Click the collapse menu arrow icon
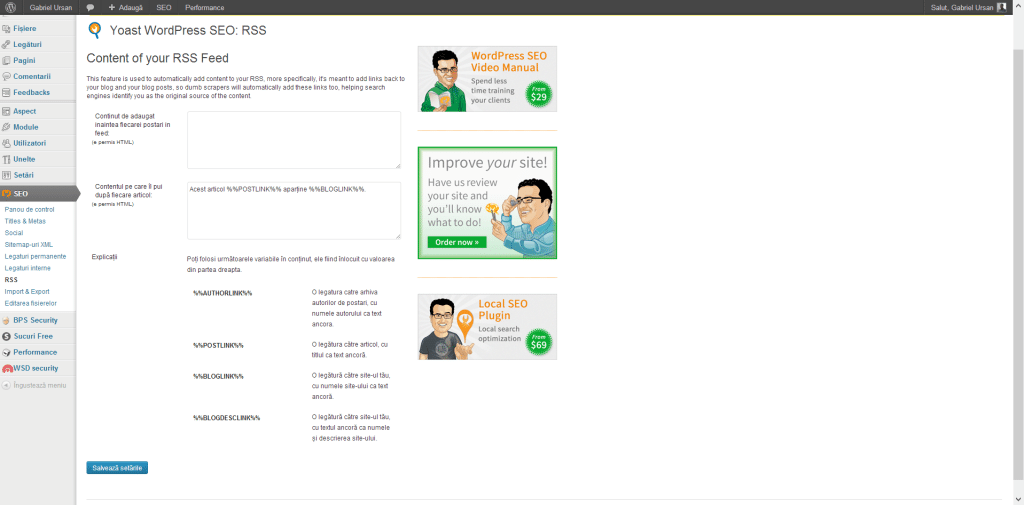 [6, 385]
